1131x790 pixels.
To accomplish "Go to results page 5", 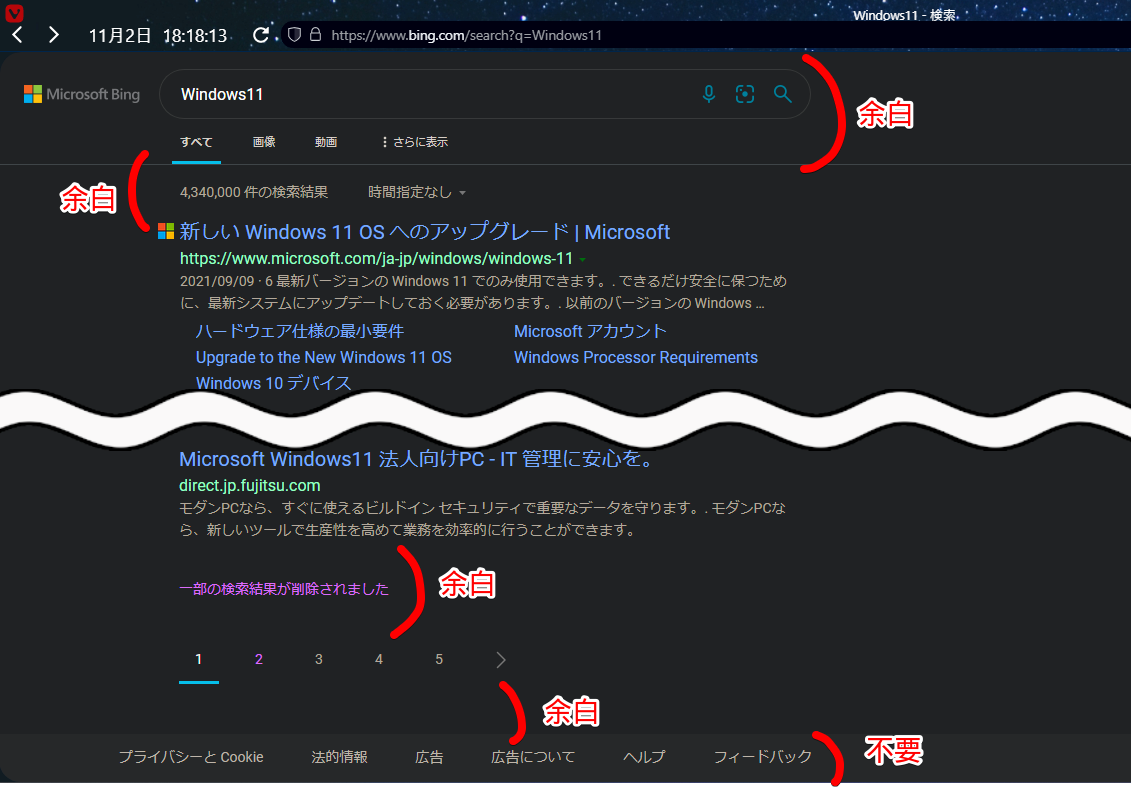I will (x=439, y=659).
